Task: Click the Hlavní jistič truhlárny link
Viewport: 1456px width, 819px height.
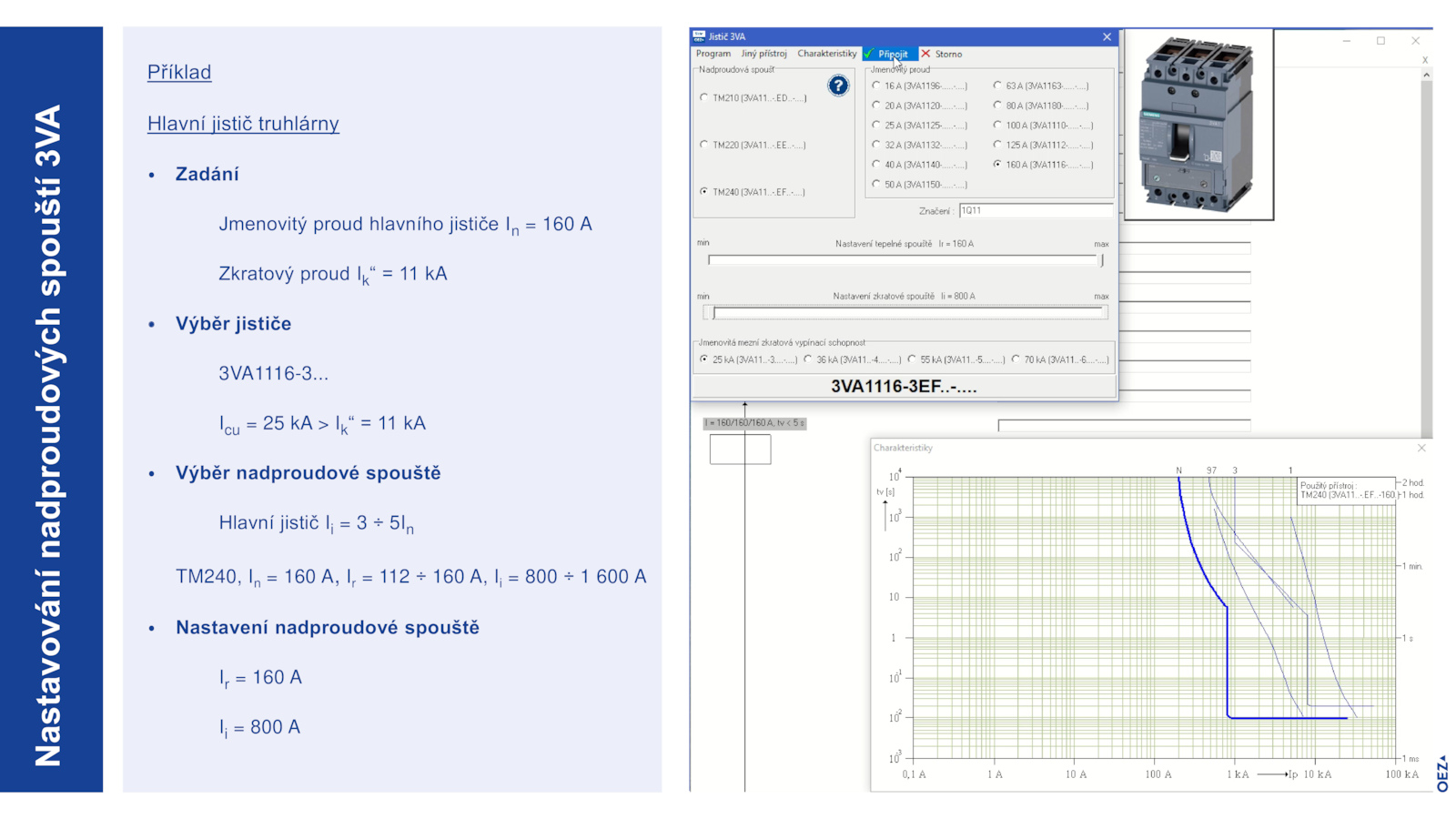Action: coord(243,123)
